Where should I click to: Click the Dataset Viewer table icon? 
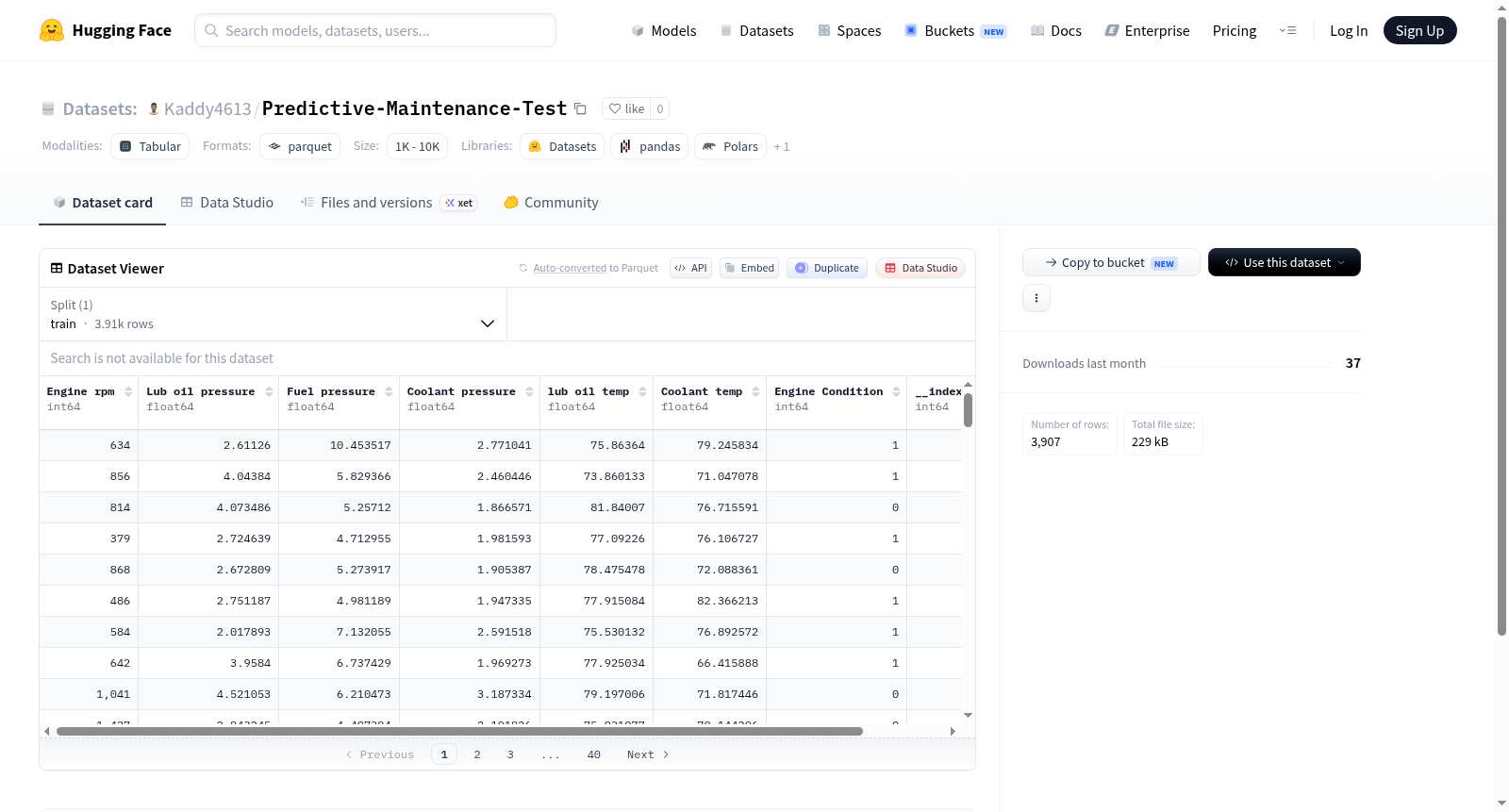(57, 268)
